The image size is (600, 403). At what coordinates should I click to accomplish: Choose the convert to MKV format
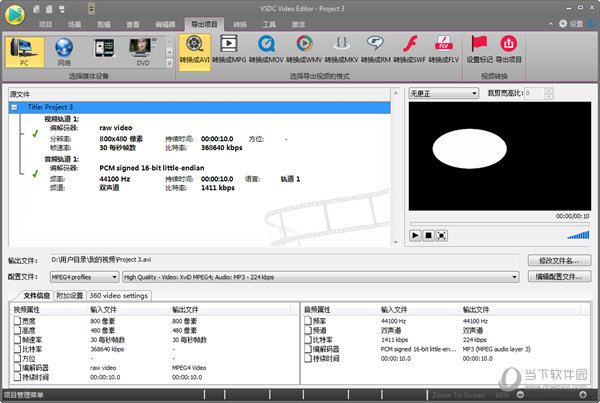(x=342, y=50)
